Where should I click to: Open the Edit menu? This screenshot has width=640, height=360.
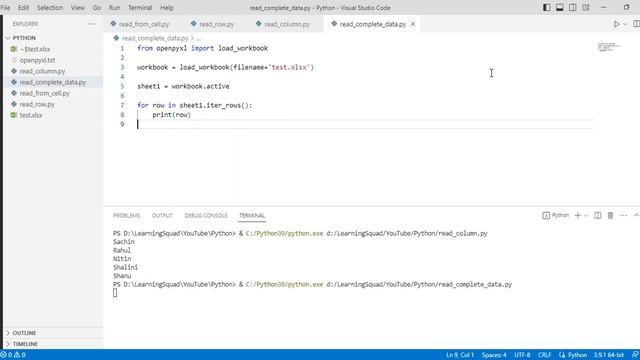(23, 7)
